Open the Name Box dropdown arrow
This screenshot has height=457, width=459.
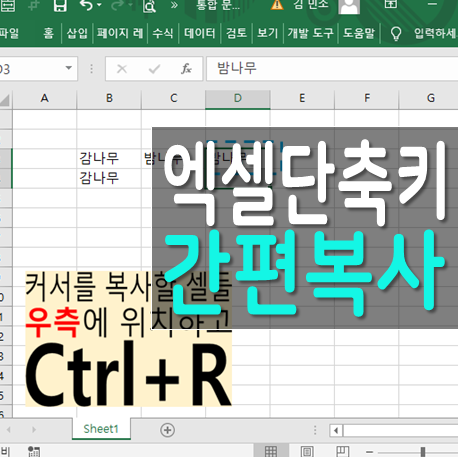[69, 68]
